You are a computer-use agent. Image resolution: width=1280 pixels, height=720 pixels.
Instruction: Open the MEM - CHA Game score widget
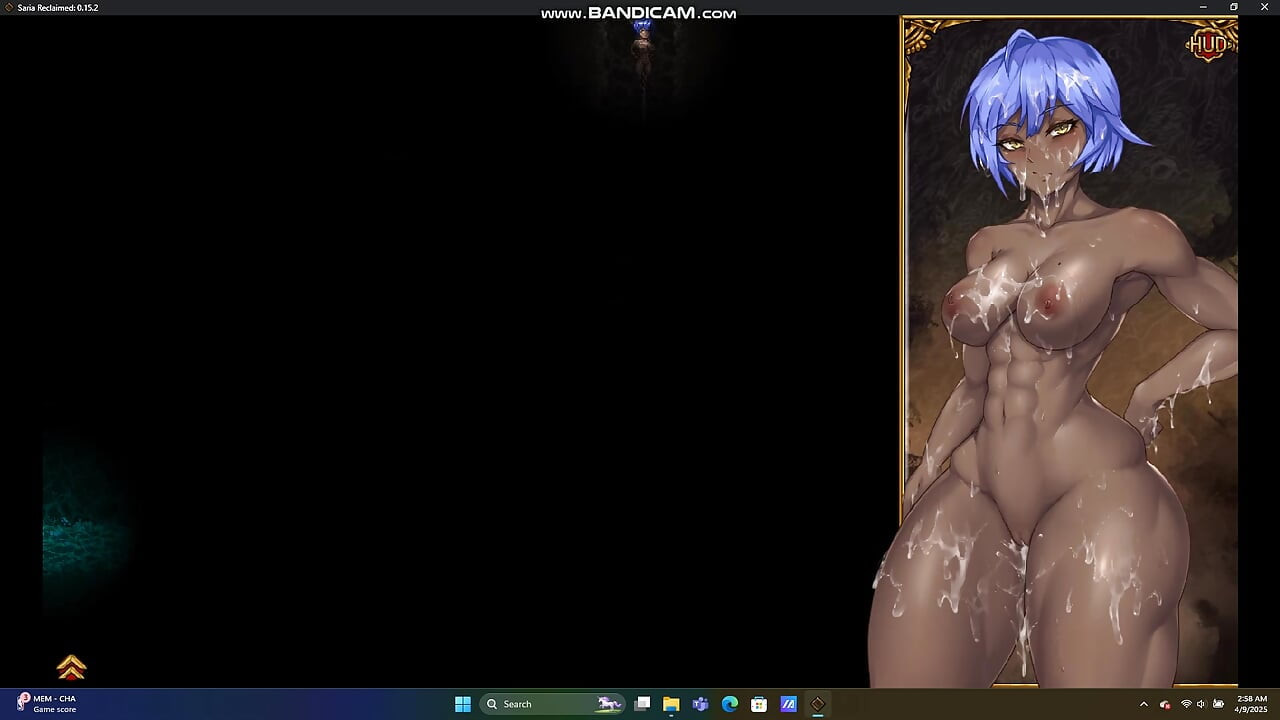47,704
